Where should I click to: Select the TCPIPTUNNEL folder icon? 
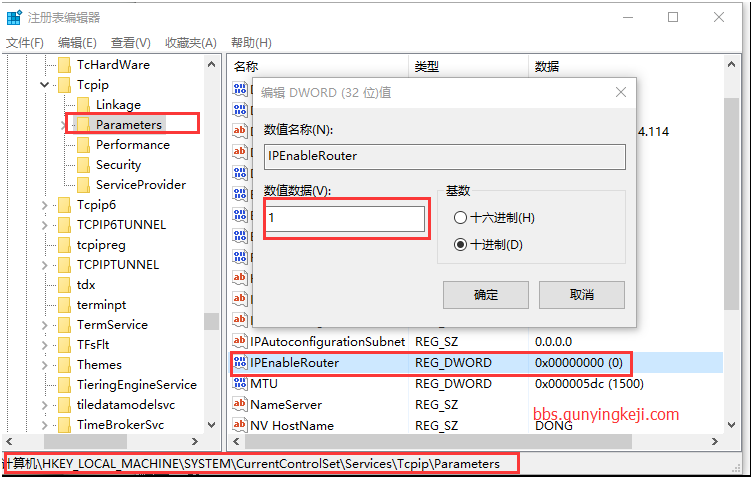point(64,265)
